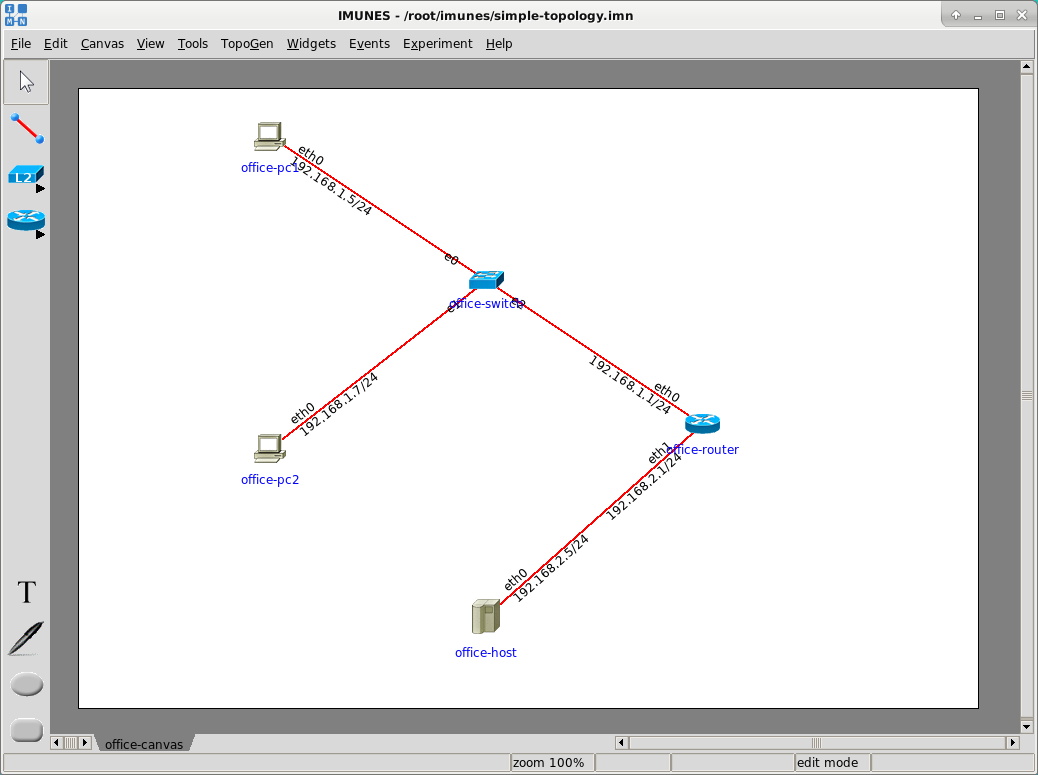
Task: Click the window keep-above arrow button
Action: 956,15
